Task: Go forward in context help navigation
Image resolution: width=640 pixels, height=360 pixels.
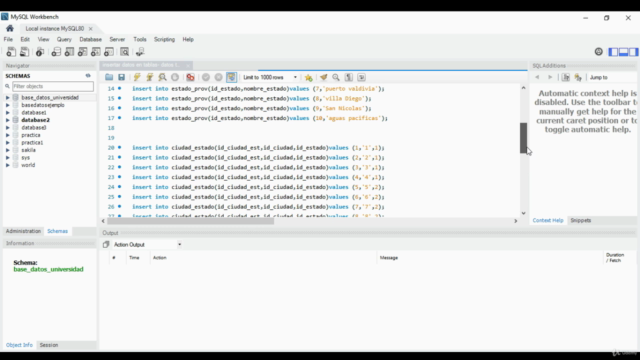Action: 550,77
